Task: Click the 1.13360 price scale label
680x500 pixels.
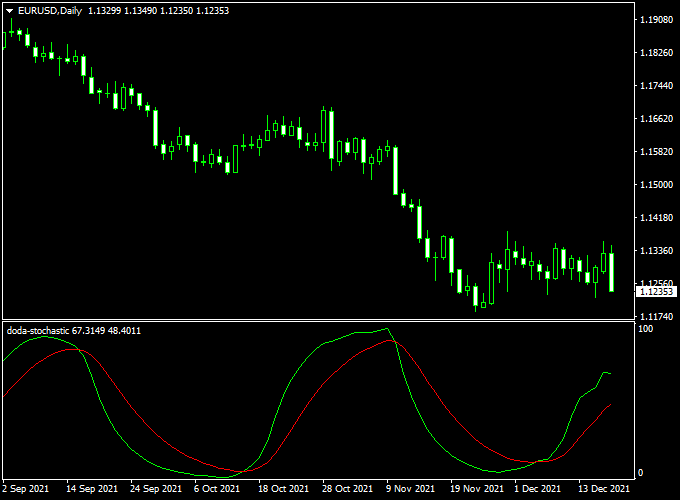Action: point(657,251)
